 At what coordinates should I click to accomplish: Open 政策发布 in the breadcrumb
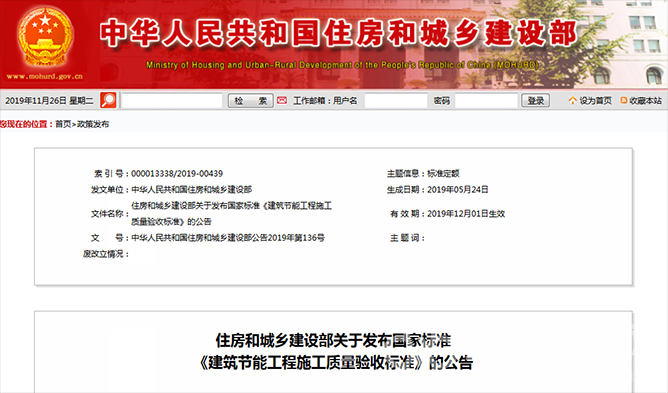93,124
